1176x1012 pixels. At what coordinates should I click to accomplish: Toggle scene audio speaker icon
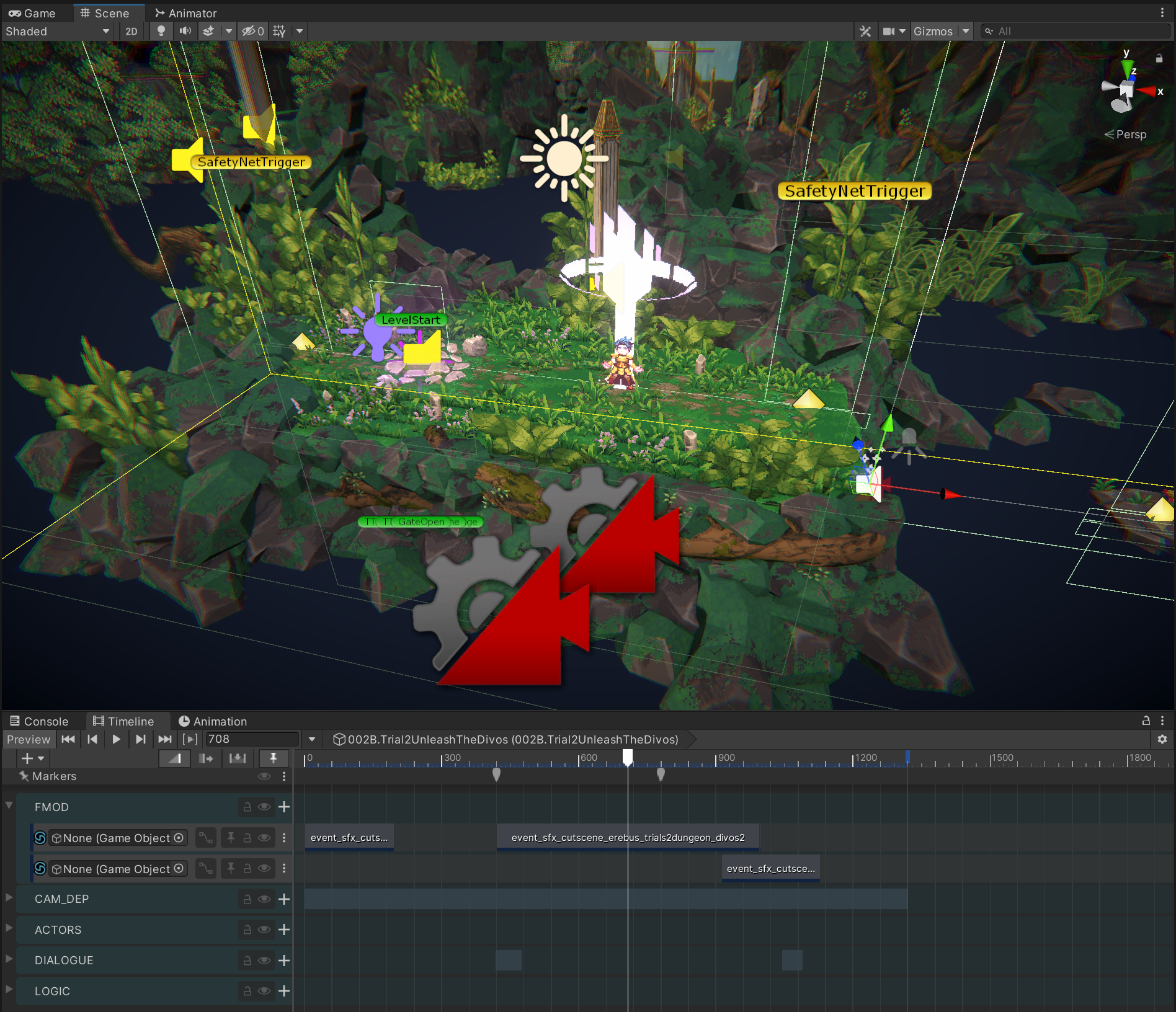click(x=185, y=31)
